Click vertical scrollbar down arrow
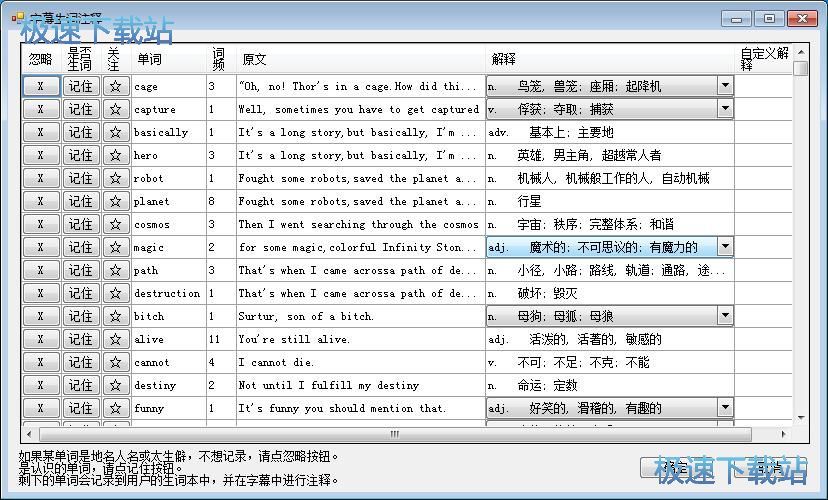Screen dimensions: 828x500 tap(801, 418)
